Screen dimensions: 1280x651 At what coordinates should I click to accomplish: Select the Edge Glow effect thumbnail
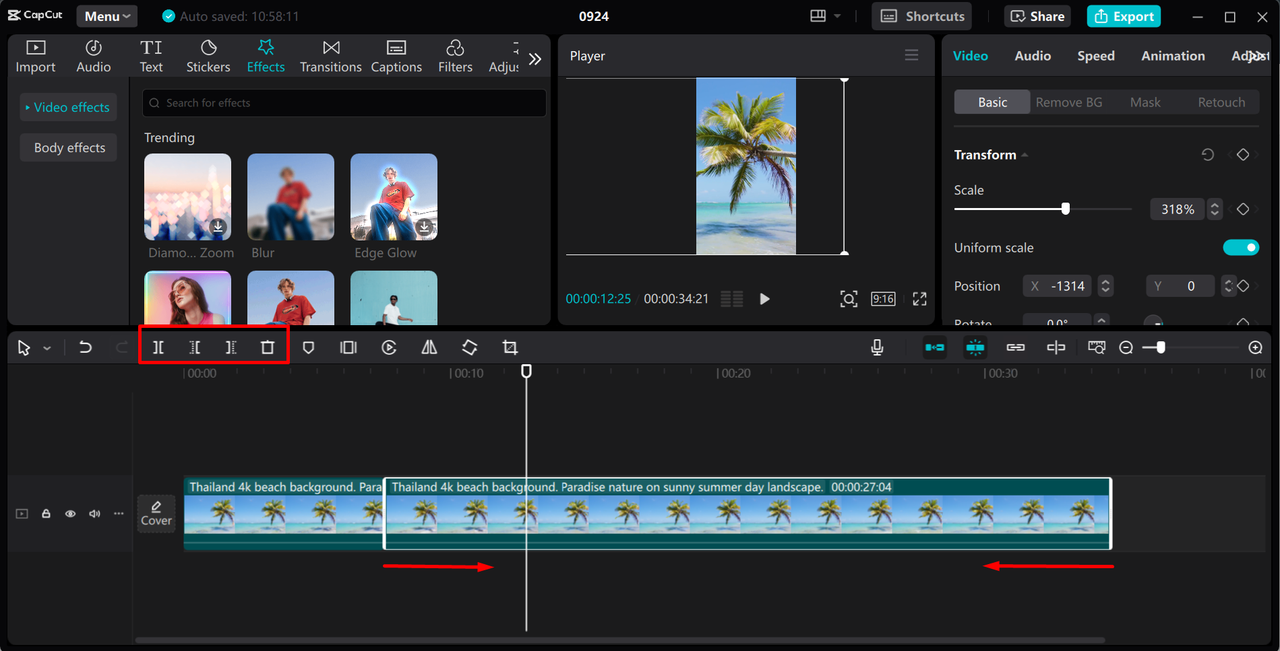[x=393, y=197]
